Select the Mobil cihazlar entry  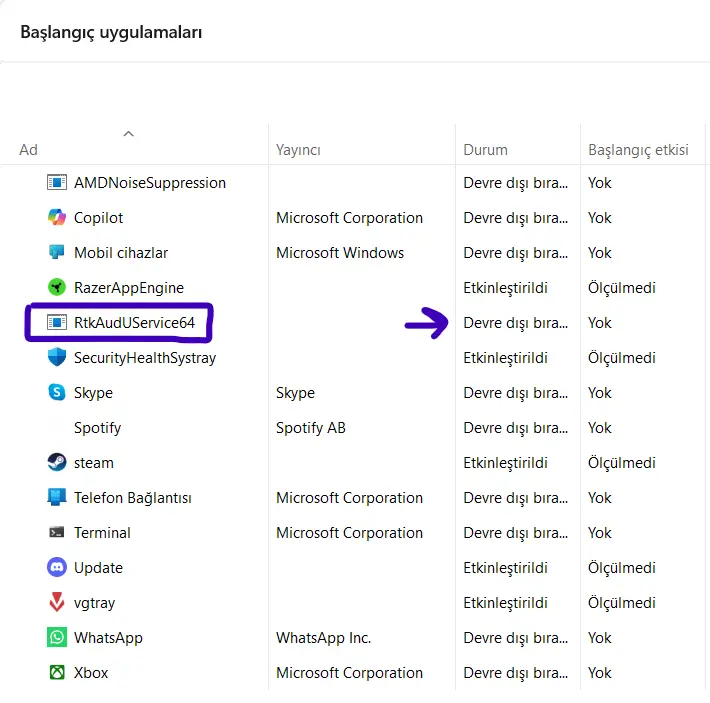tap(121, 253)
